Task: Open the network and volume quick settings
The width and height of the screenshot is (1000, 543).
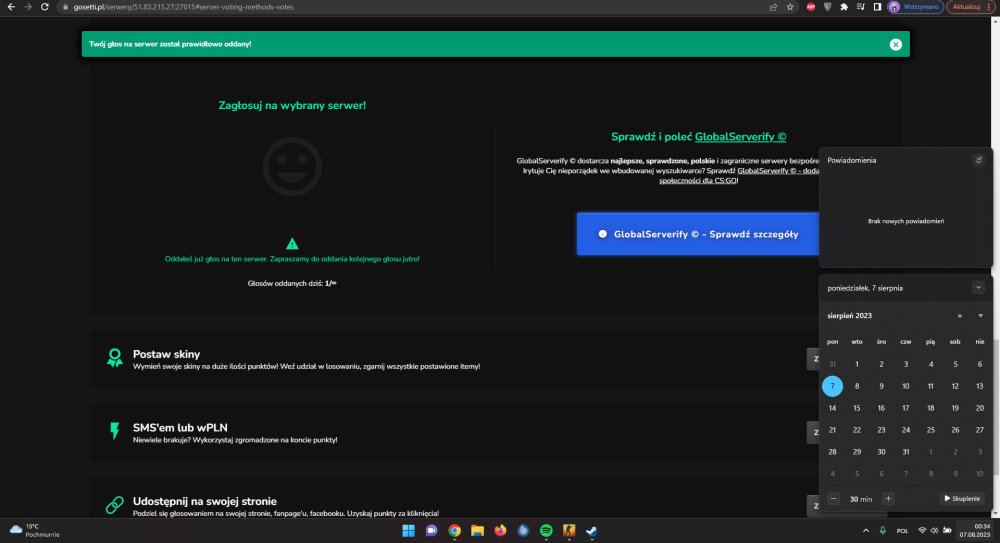Action: (x=934, y=530)
